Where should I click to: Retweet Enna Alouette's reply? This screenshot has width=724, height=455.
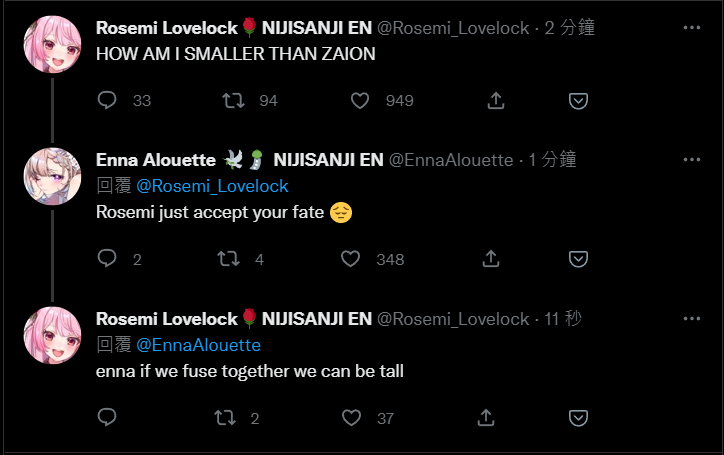(229, 259)
